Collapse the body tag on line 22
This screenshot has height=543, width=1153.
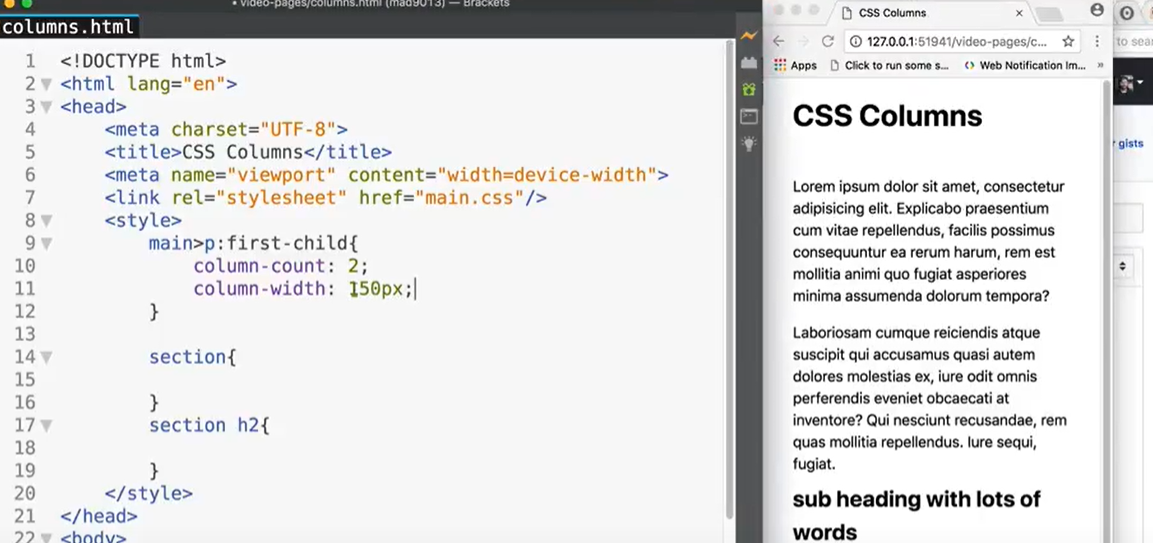click(46, 537)
